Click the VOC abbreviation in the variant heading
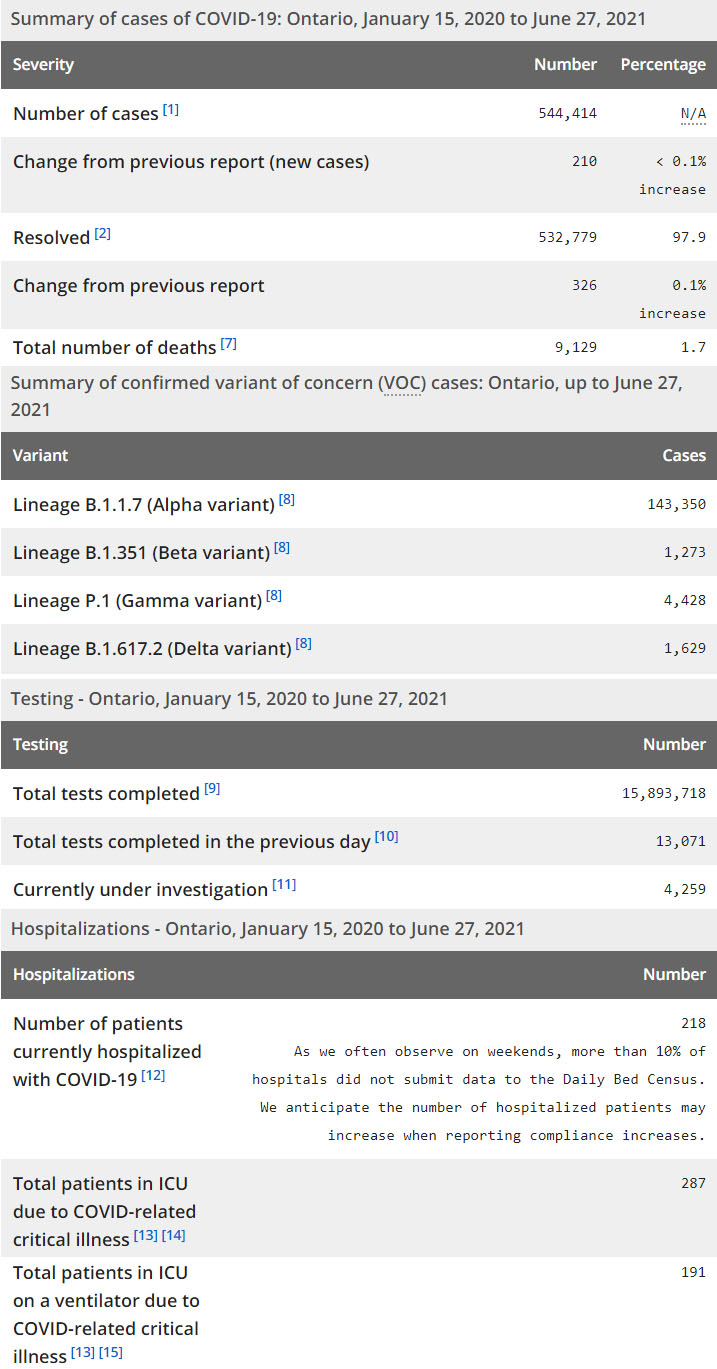This screenshot has height=1369, width=717. [400, 384]
